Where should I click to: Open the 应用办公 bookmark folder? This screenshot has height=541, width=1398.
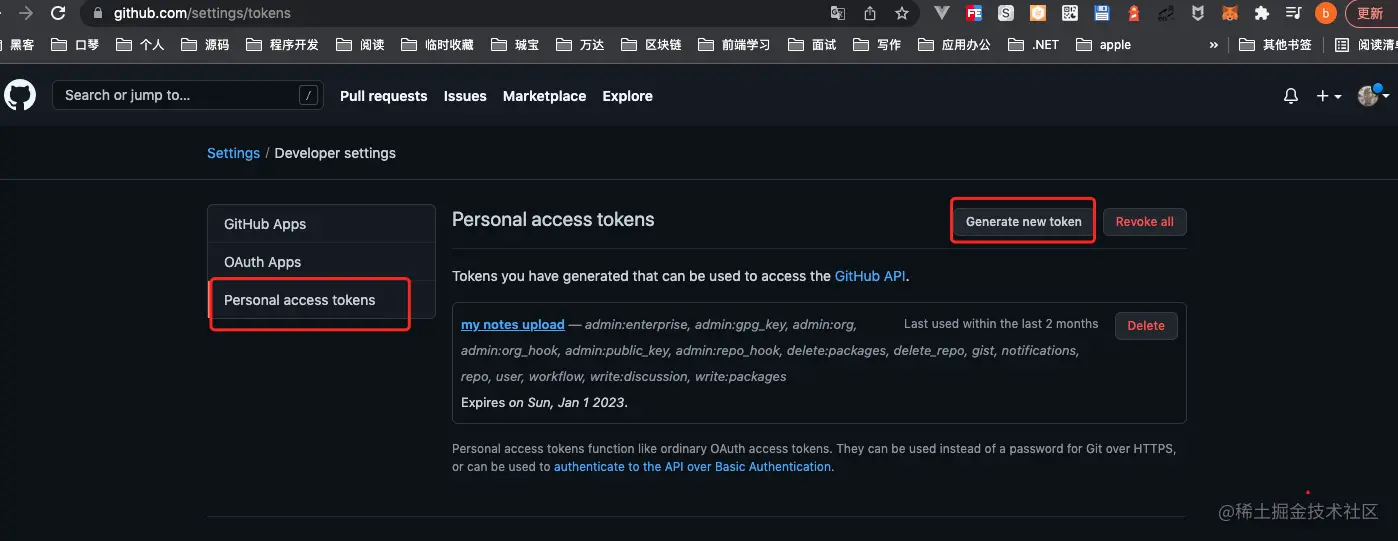[954, 45]
